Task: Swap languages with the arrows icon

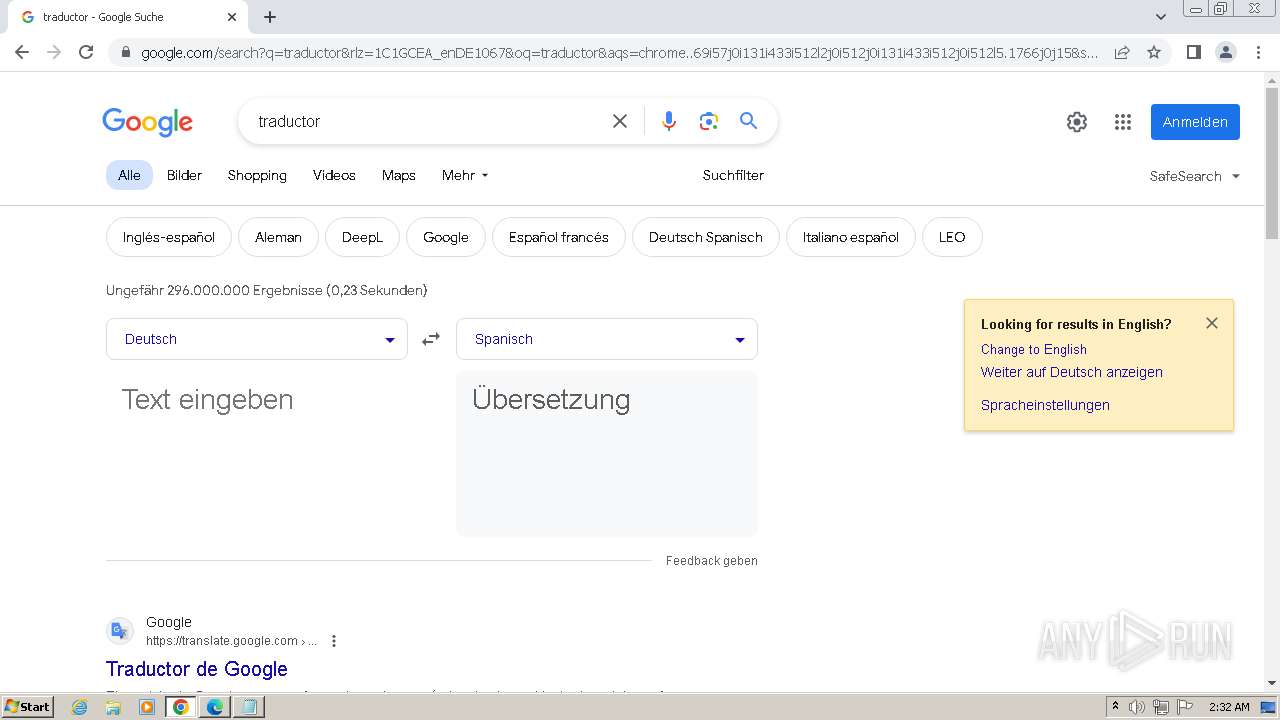Action: click(x=431, y=339)
